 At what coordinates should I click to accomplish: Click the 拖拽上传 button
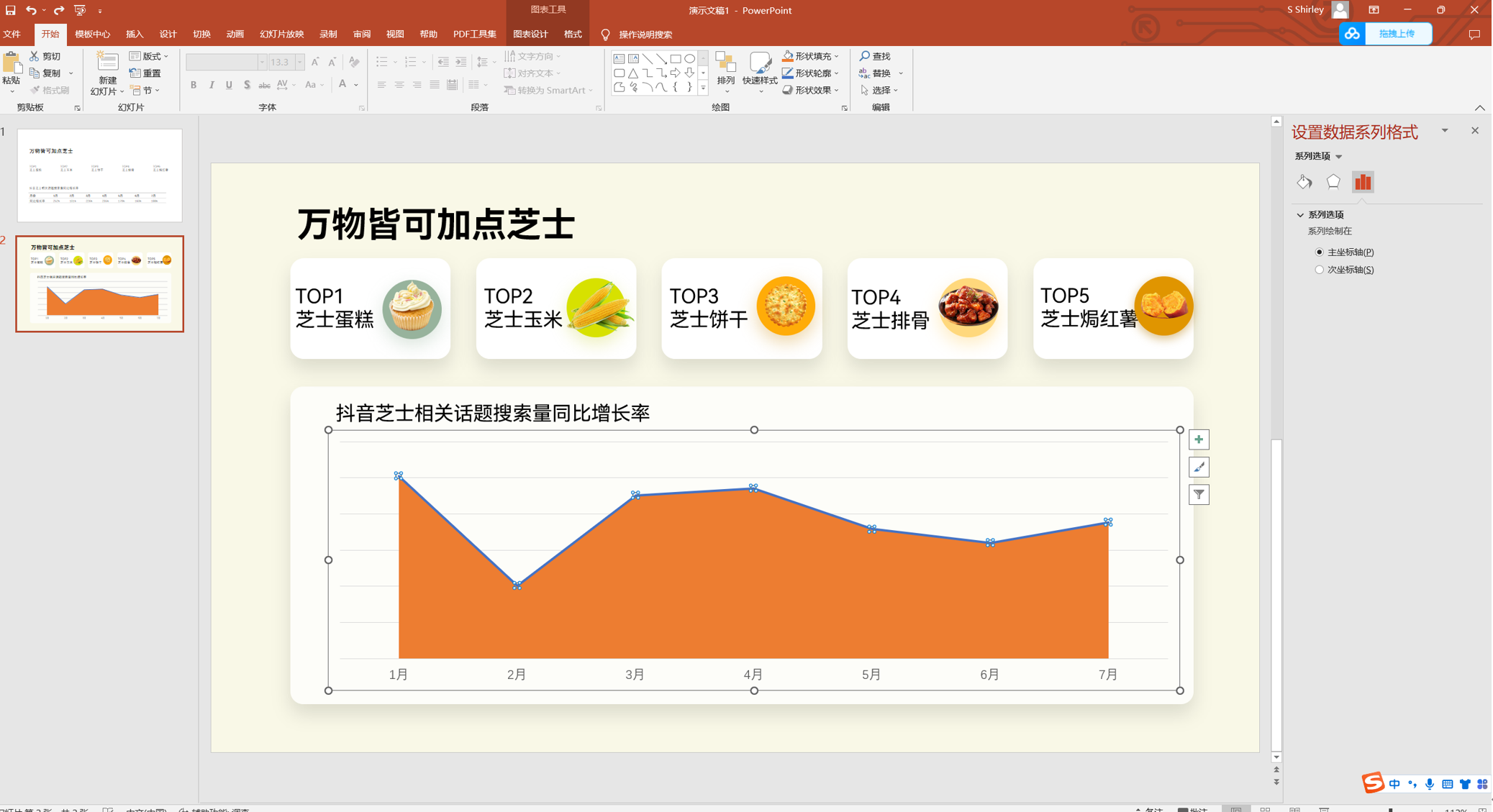tap(1397, 34)
